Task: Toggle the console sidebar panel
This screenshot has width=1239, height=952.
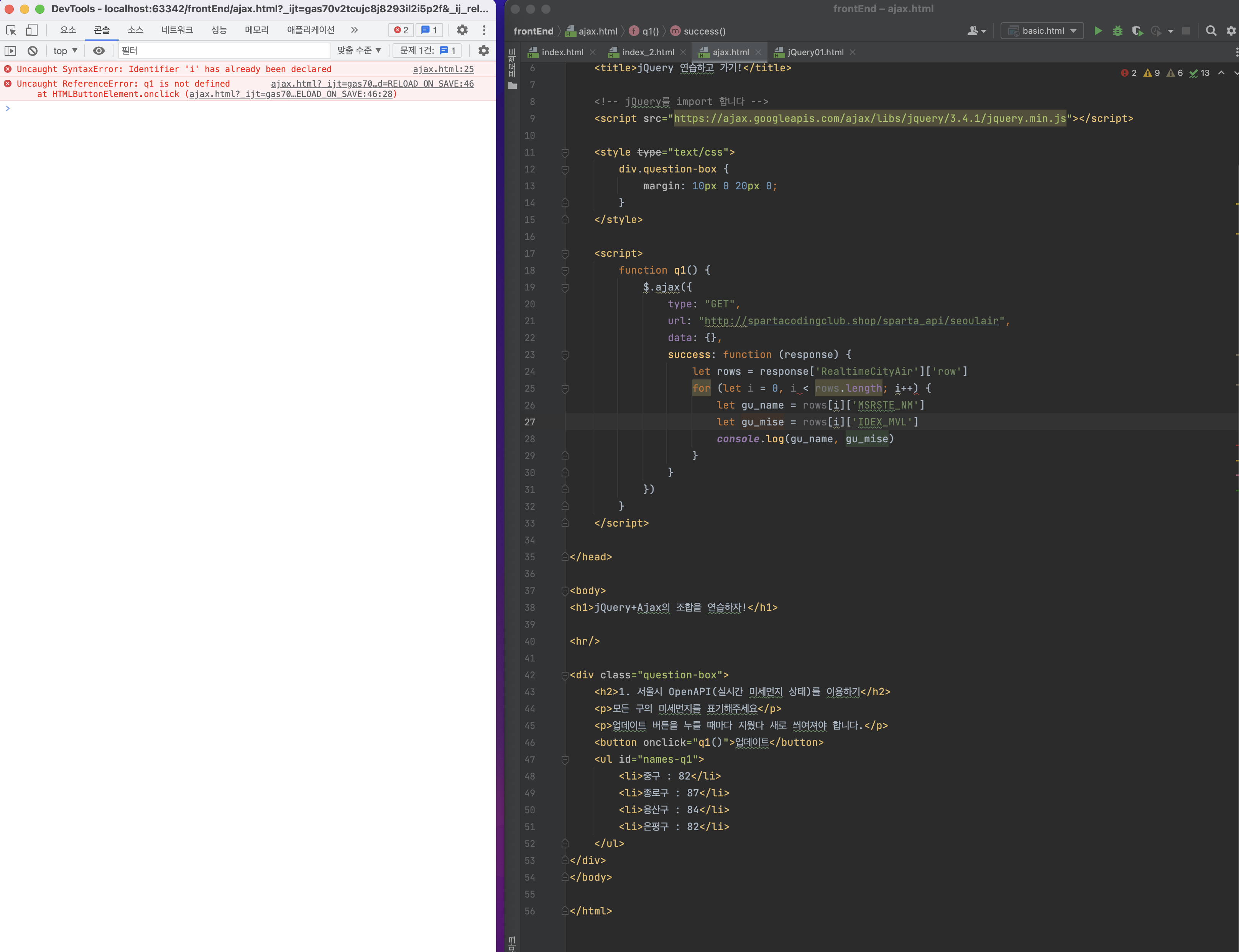Action: (11, 51)
